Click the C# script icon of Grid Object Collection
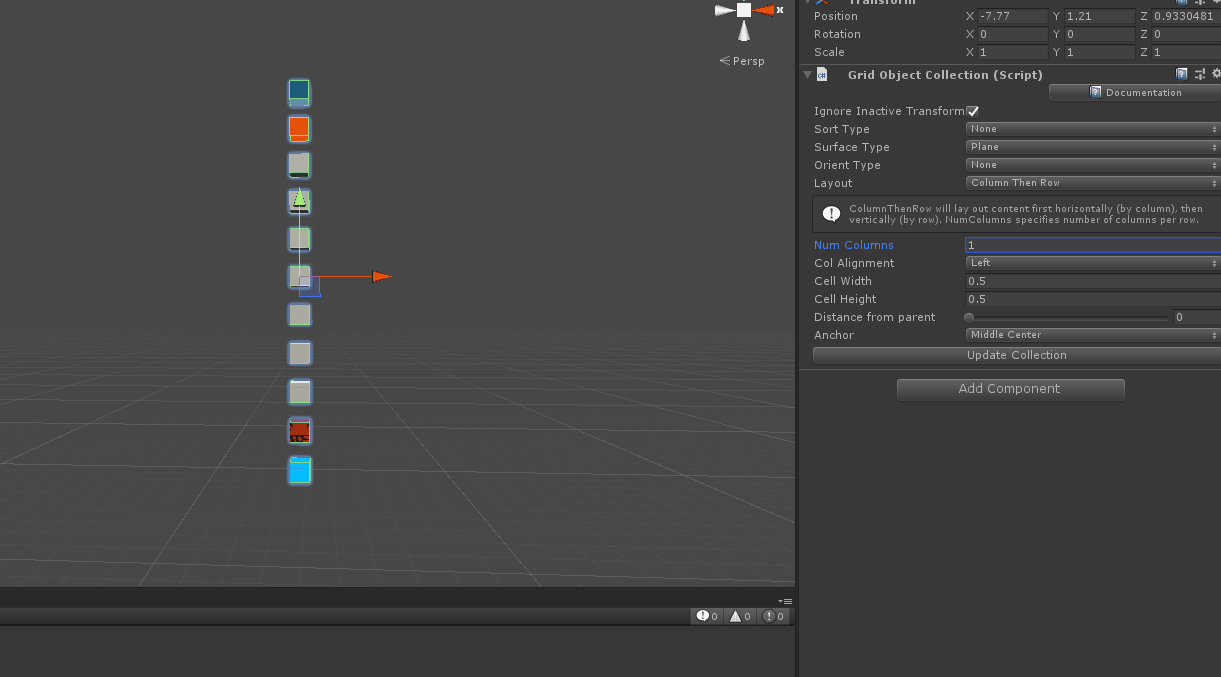The image size is (1221, 677). (x=822, y=74)
